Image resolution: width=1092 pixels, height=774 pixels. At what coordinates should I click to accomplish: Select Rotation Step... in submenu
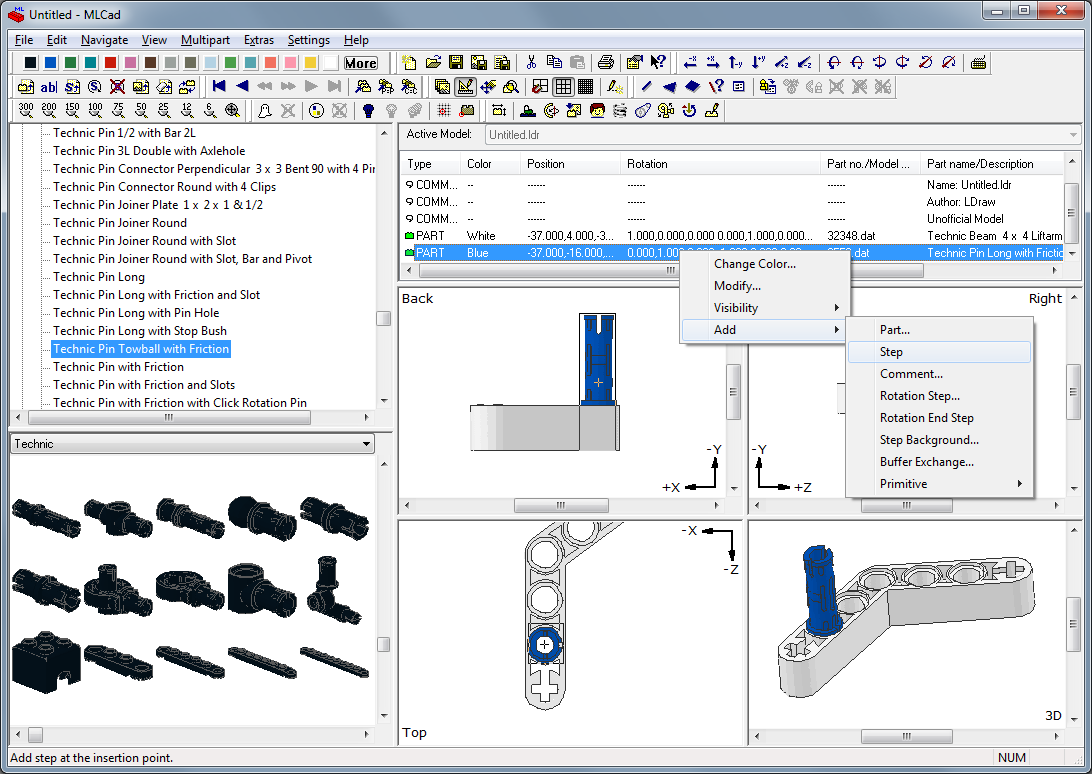click(939, 396)
